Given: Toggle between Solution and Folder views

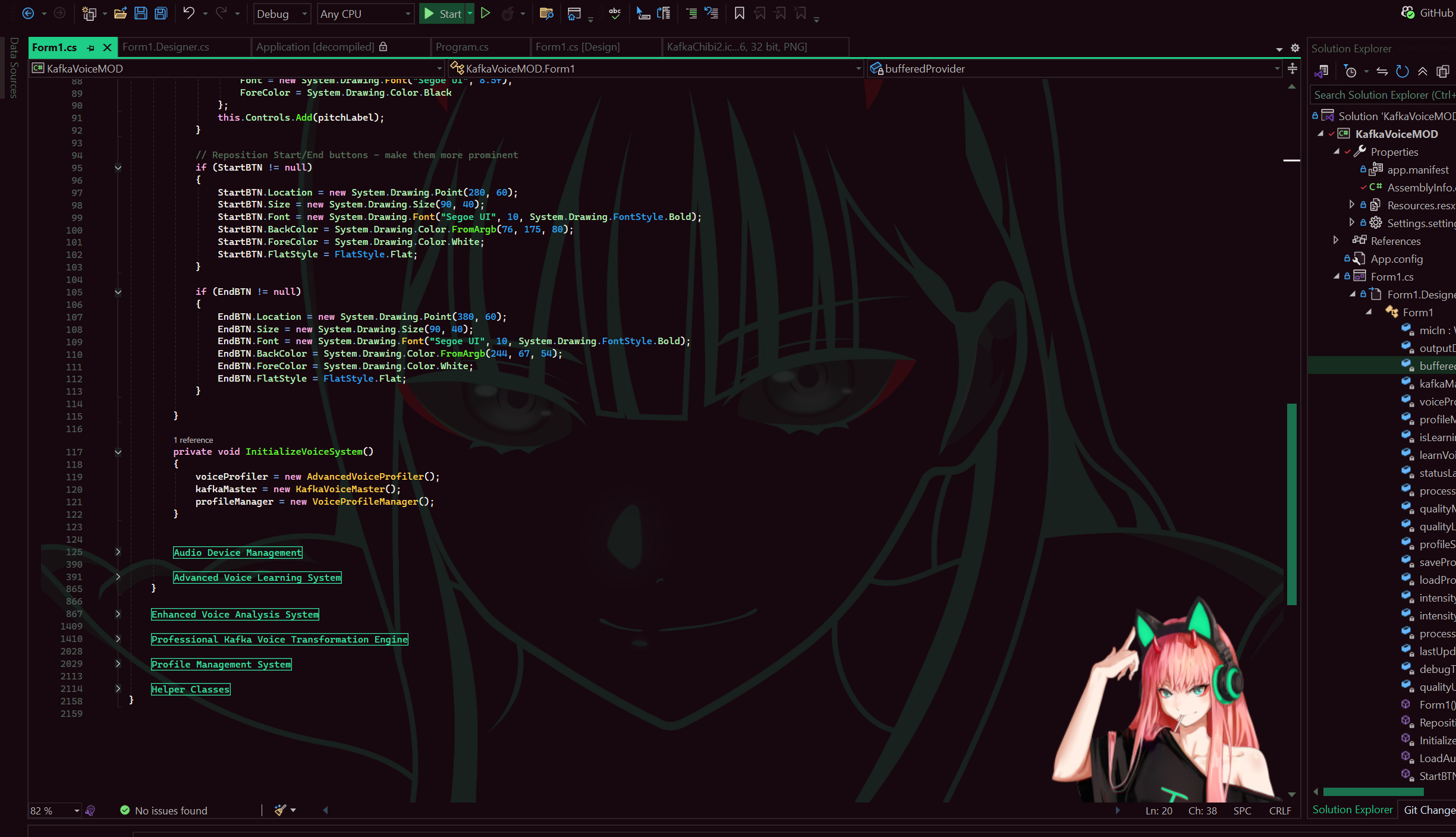Looking at the screenshot, I should (x=1322, y=72).
